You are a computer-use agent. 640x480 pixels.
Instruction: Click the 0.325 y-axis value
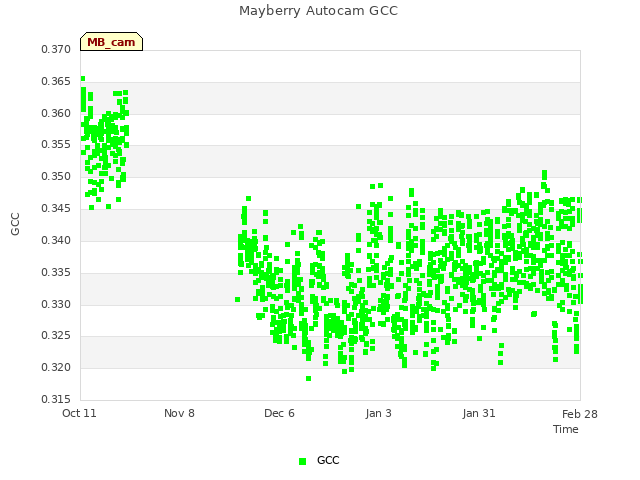tap(56, 336)
